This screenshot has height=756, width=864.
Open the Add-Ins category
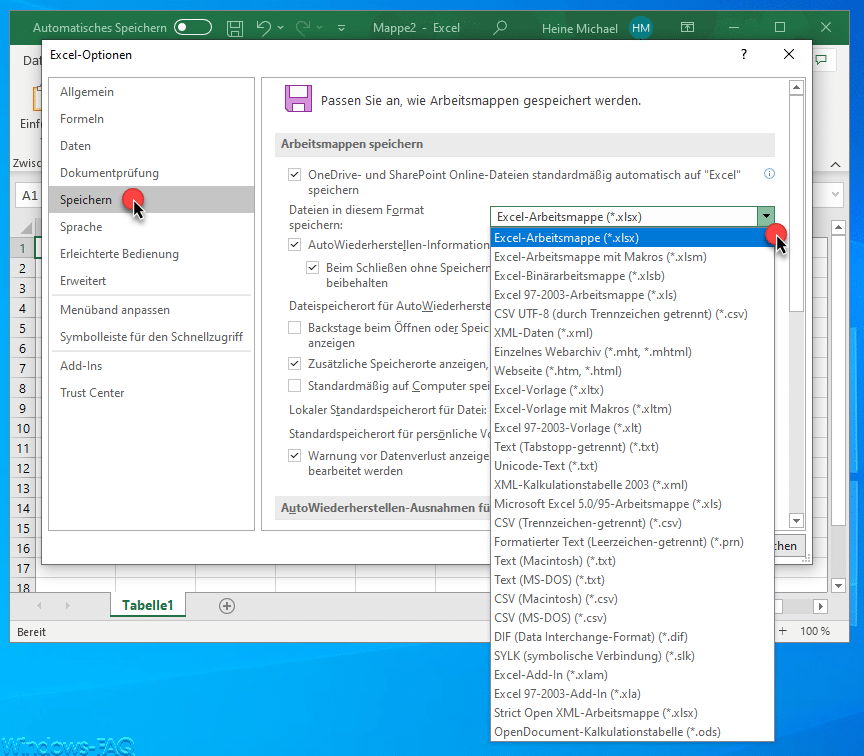[152, 366]
